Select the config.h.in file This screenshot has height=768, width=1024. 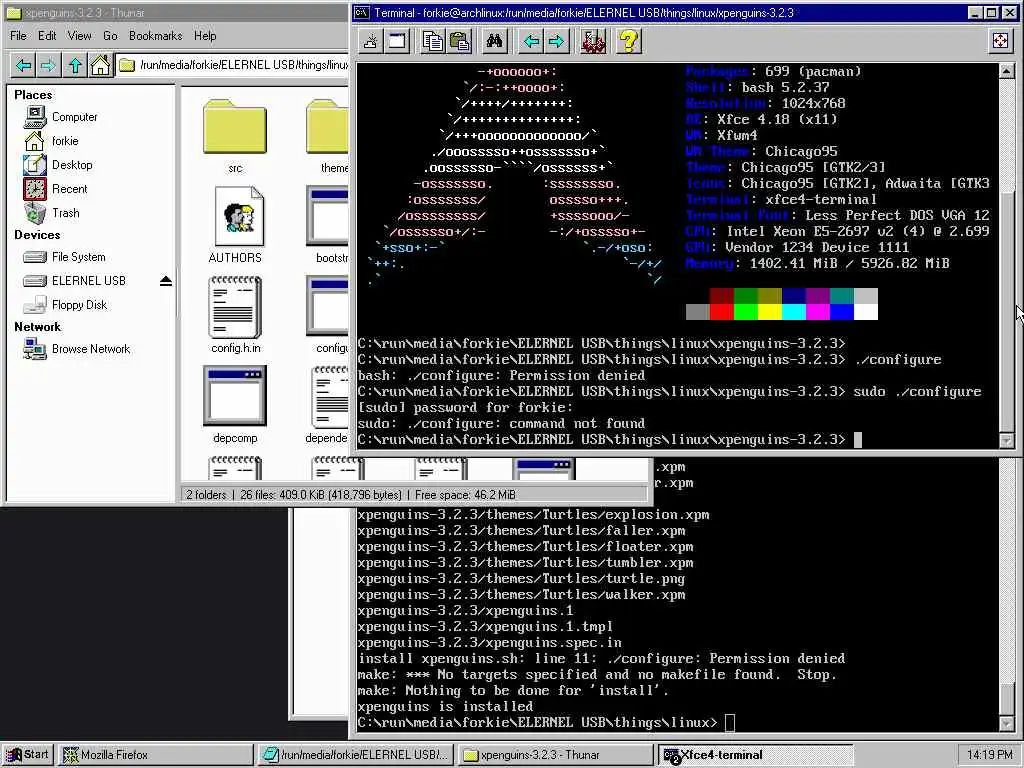coord(235,315)
